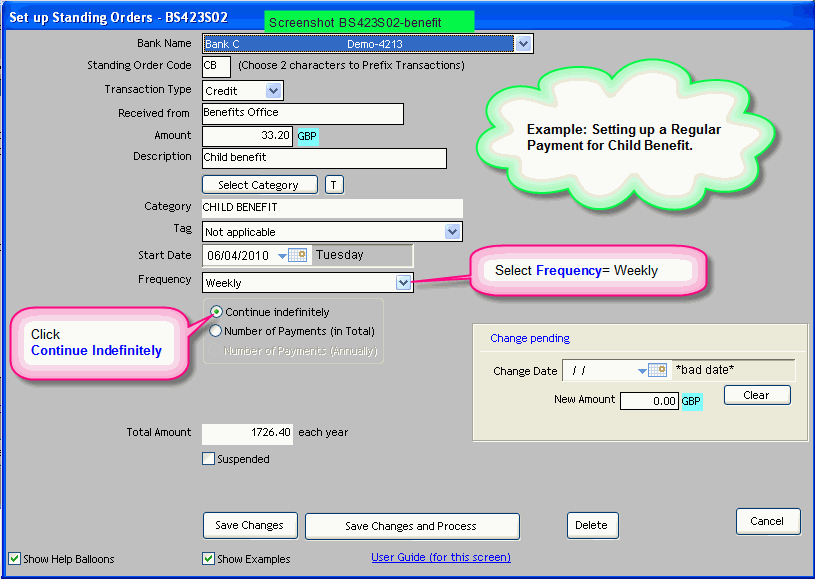Image resolution: width=815 pixels, height=579 pixels.
Task: Click the Description text field
Action: click(324, 158)
